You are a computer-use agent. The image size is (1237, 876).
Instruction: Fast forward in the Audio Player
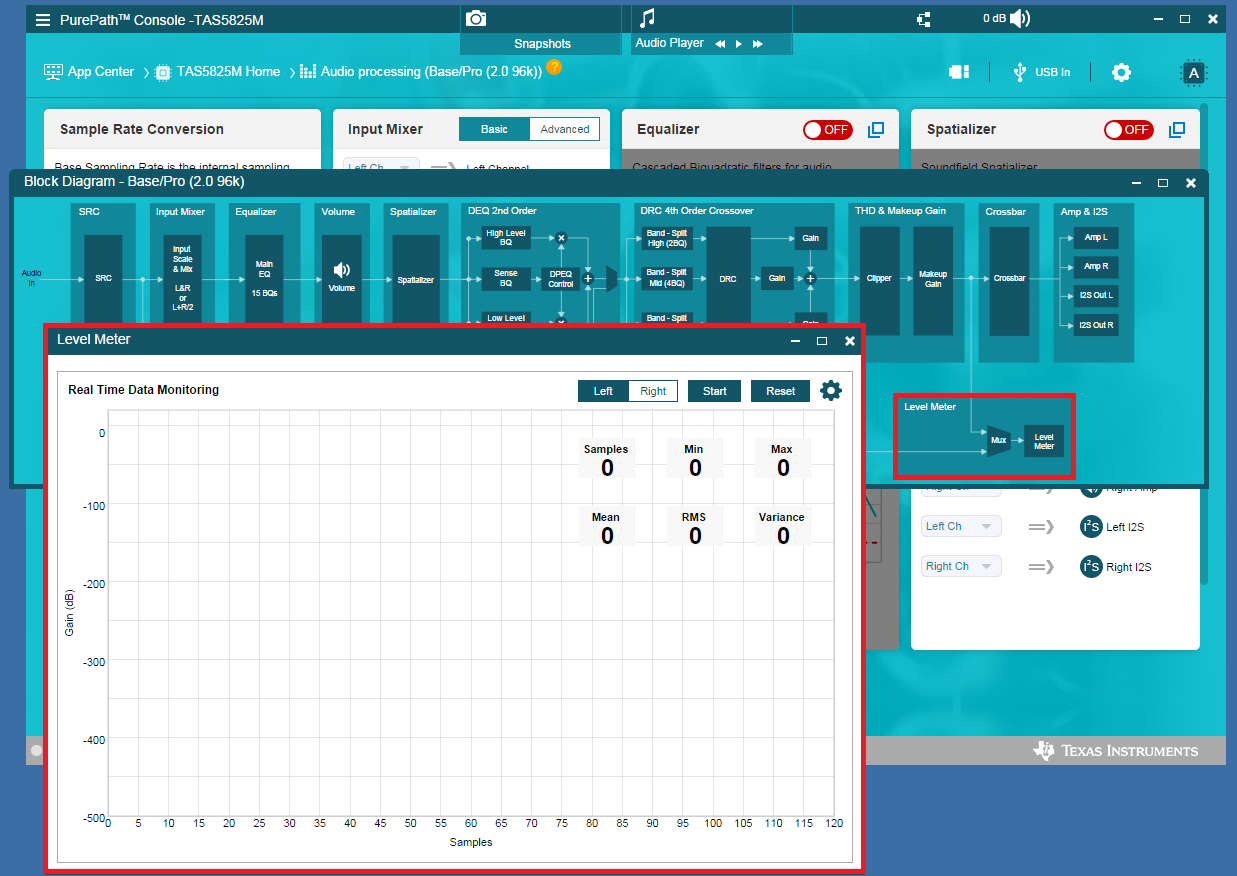(758, 44)
